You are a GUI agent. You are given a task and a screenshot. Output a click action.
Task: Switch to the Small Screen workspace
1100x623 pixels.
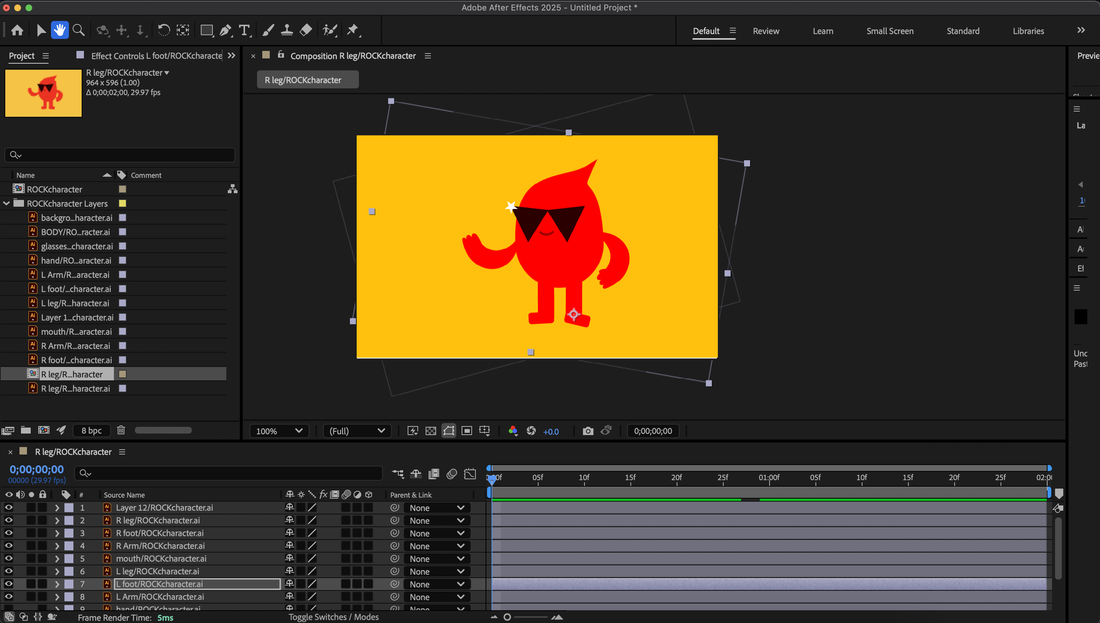890,31
